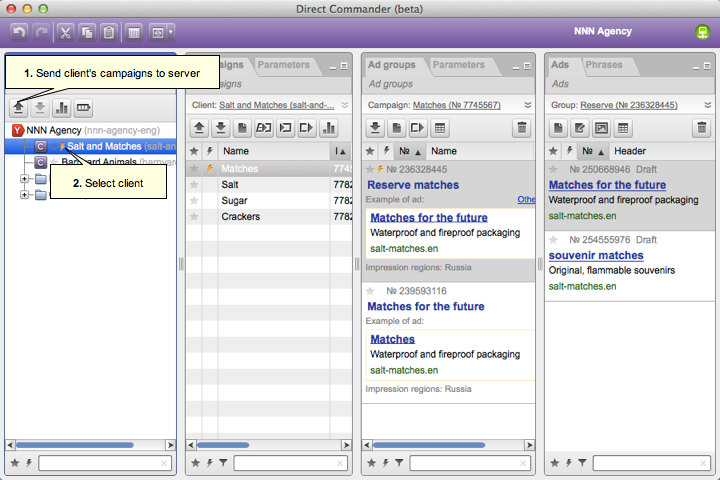Open the filter funnel in the Ad groups panel footer
This screenshot has height=480, width=720.
click(399, 463)
